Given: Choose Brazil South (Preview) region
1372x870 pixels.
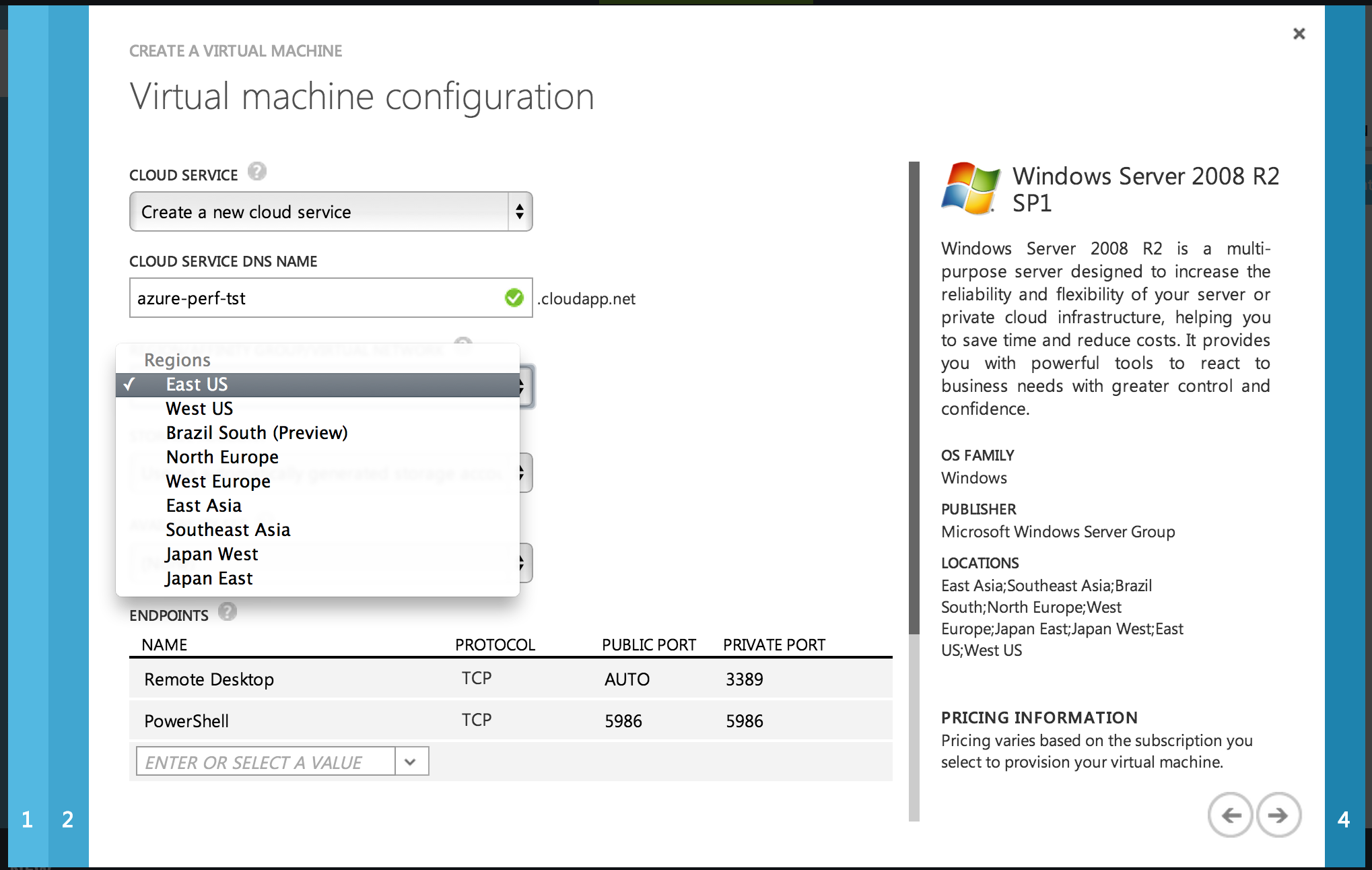Looking at the screenshot, I should [256, 433].
